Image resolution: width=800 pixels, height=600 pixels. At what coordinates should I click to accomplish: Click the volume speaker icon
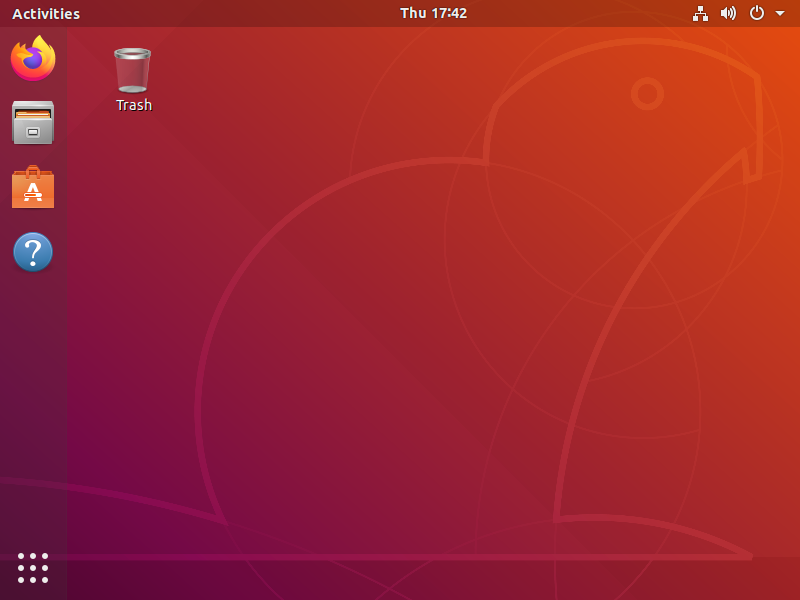[x=728, y=13]
